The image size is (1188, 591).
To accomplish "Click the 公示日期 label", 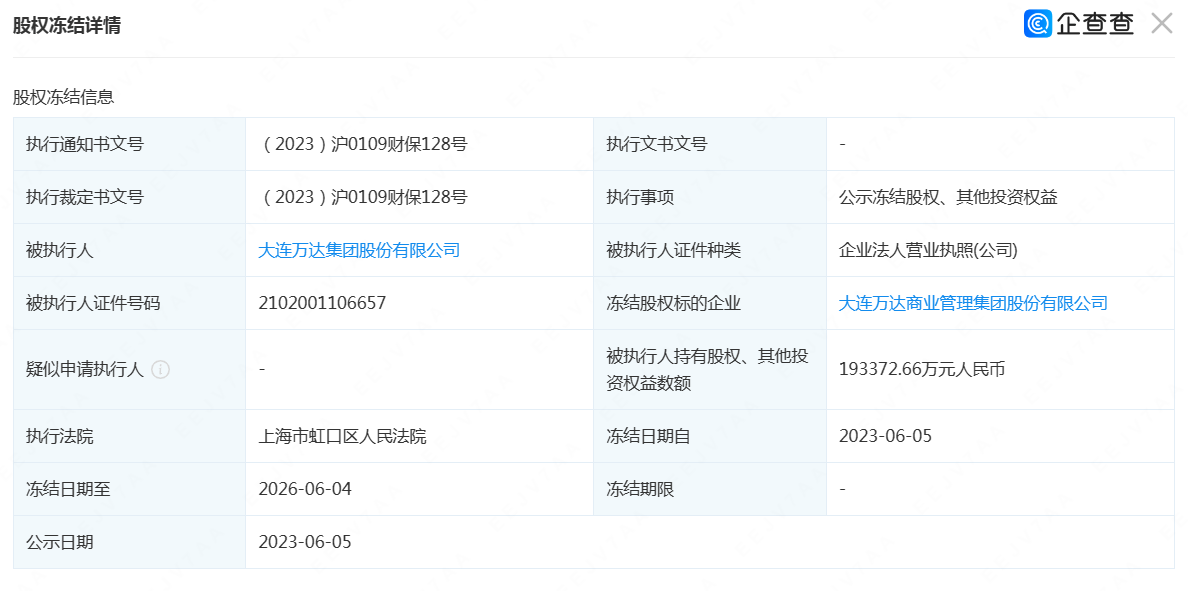I will click(x=59, y=543).
